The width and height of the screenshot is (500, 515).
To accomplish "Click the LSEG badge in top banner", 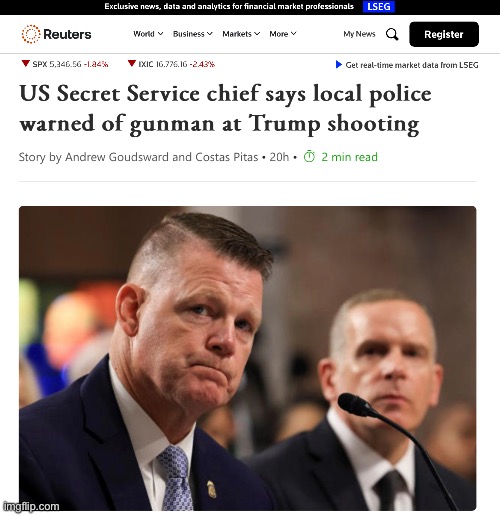I will pyautogui.click(x=379, y=7).
